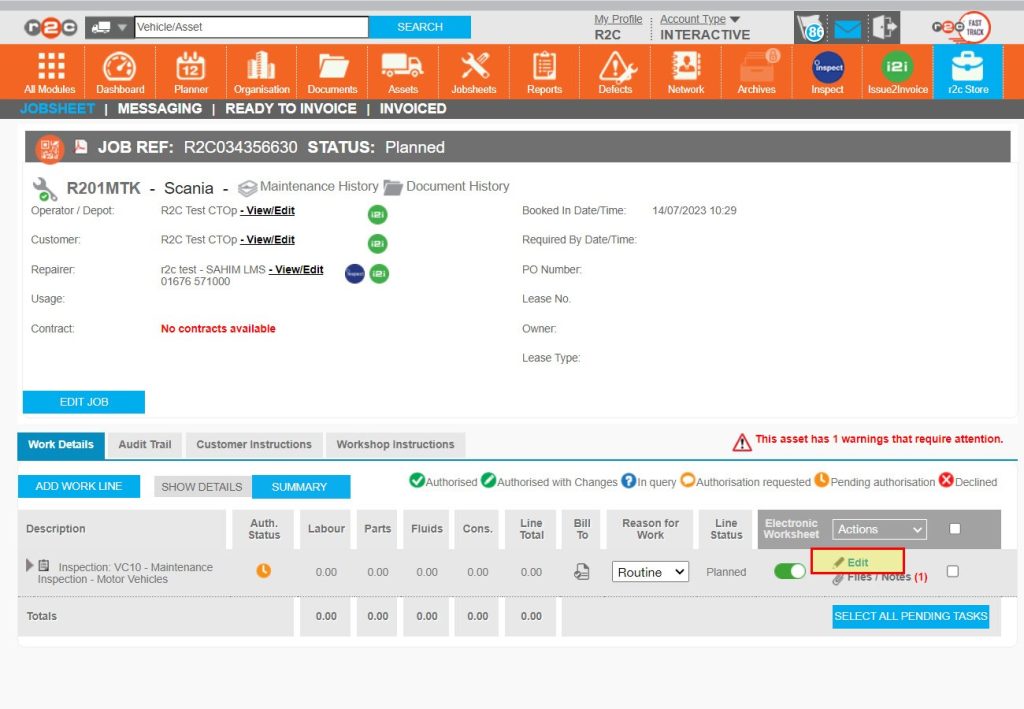The height and width of the screenshot is (709, 1024).
Task: Select the Planner icon
Action: pyautogui.click(x=190, y=70)
